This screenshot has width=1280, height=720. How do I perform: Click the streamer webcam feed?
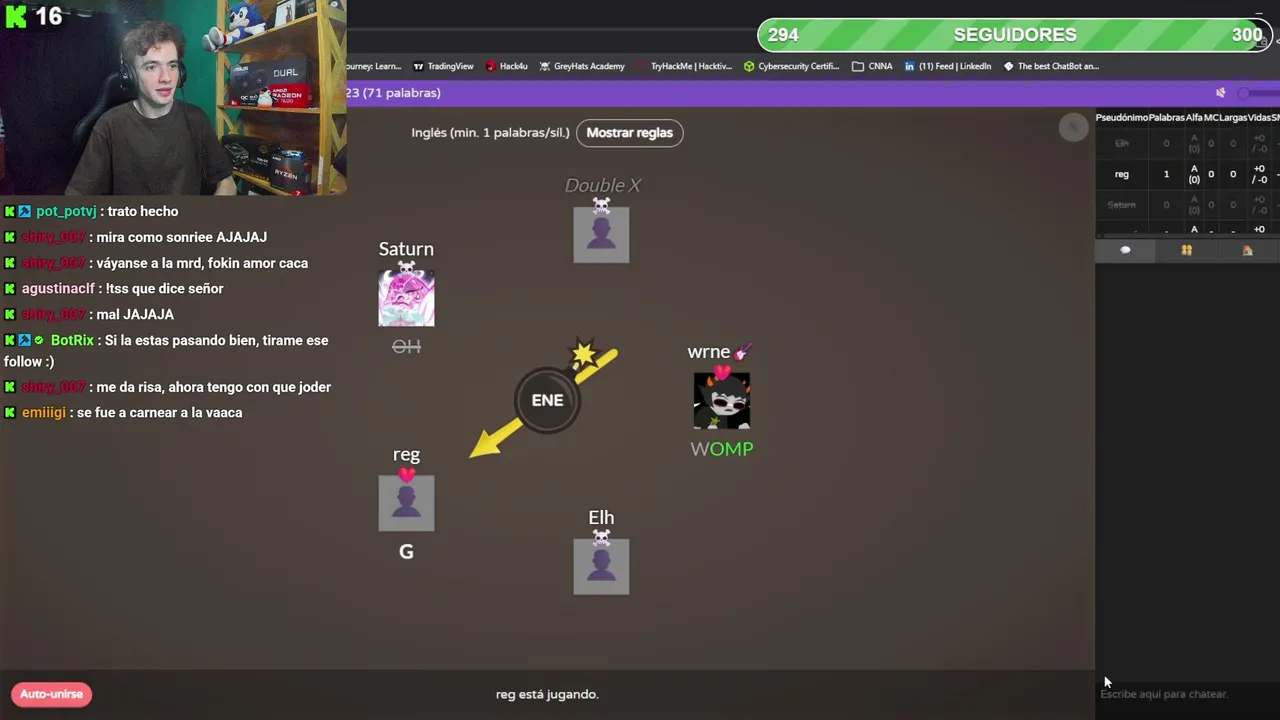point(173,97)
